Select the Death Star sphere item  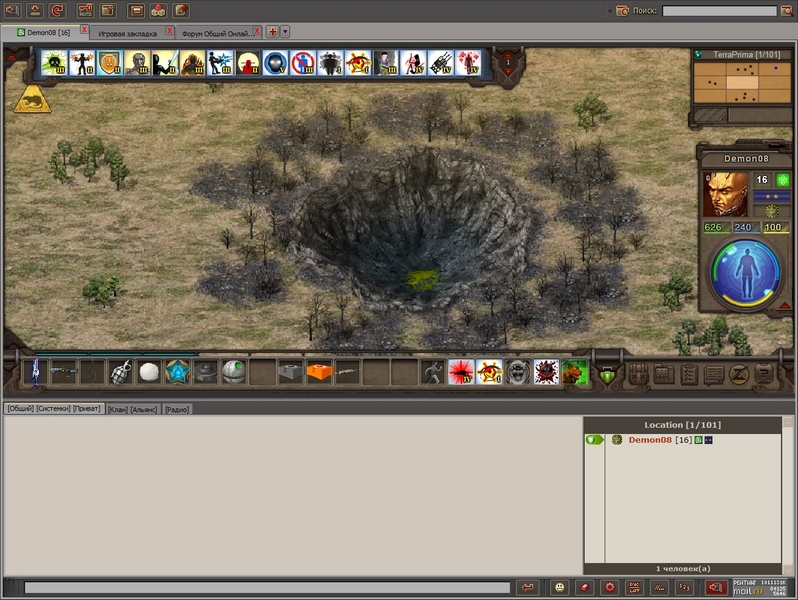(234, 373)
